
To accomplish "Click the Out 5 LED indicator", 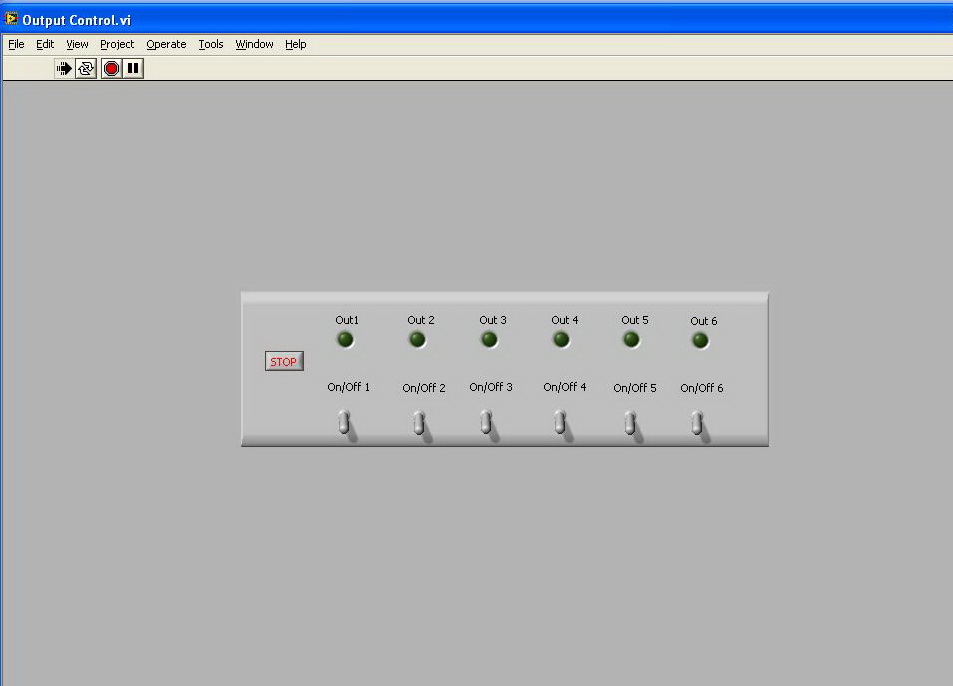I will [631, 340].
